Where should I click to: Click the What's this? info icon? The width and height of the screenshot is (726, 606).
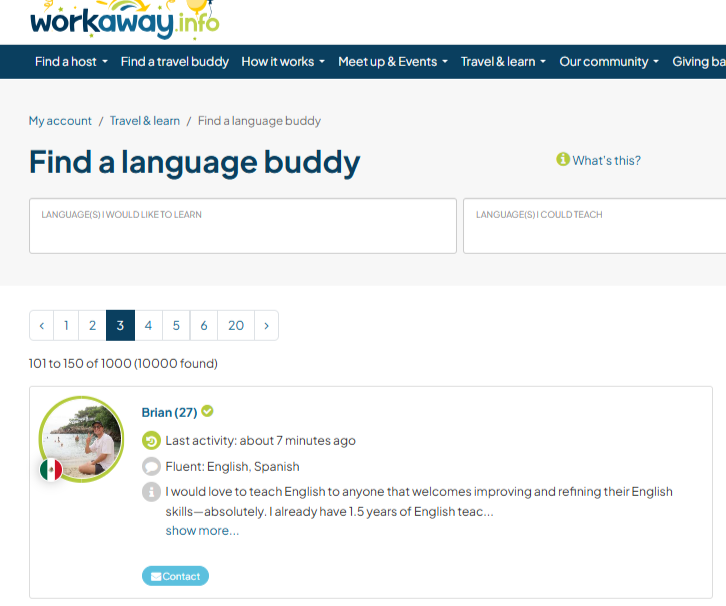563,159
